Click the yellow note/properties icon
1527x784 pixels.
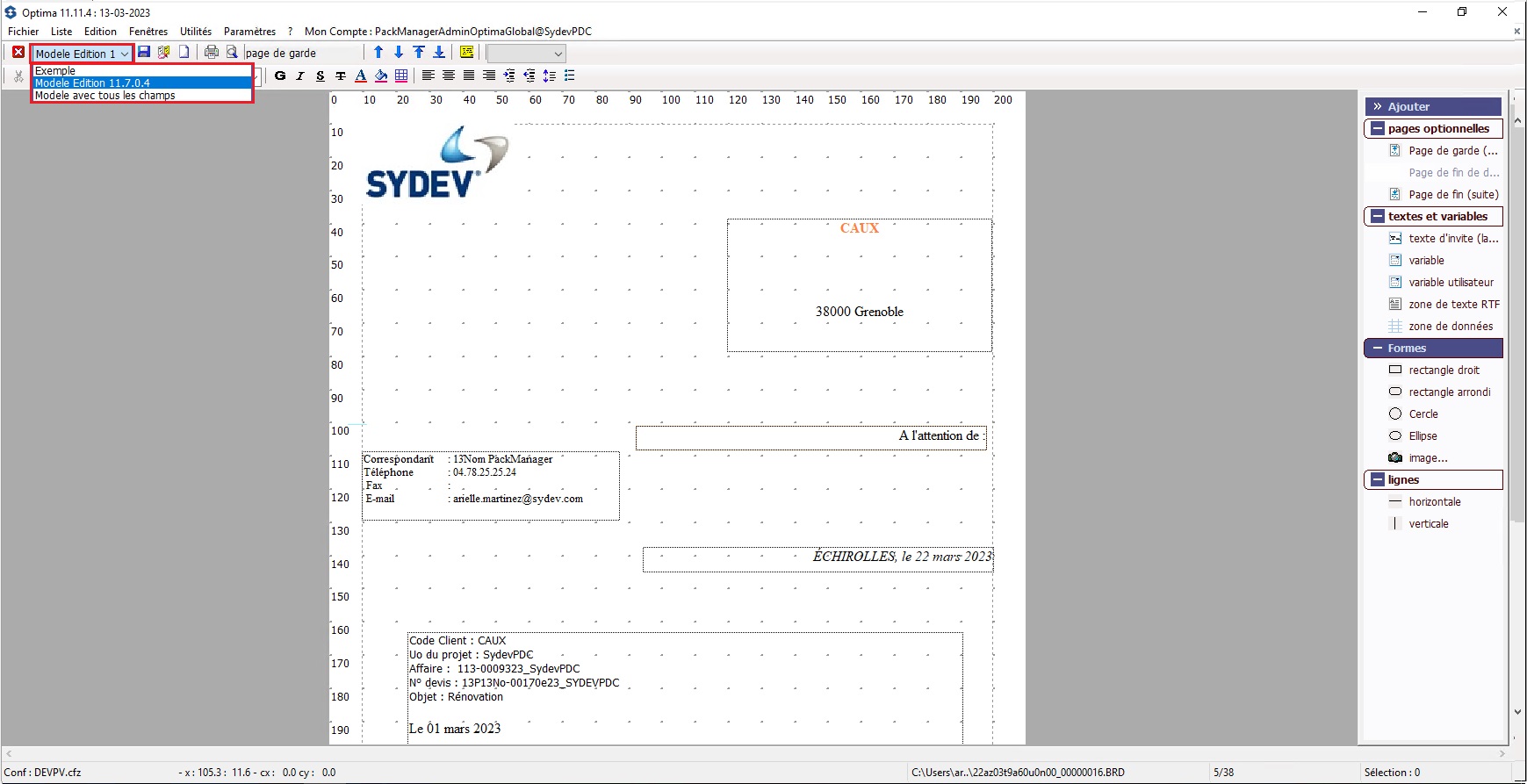466,53
